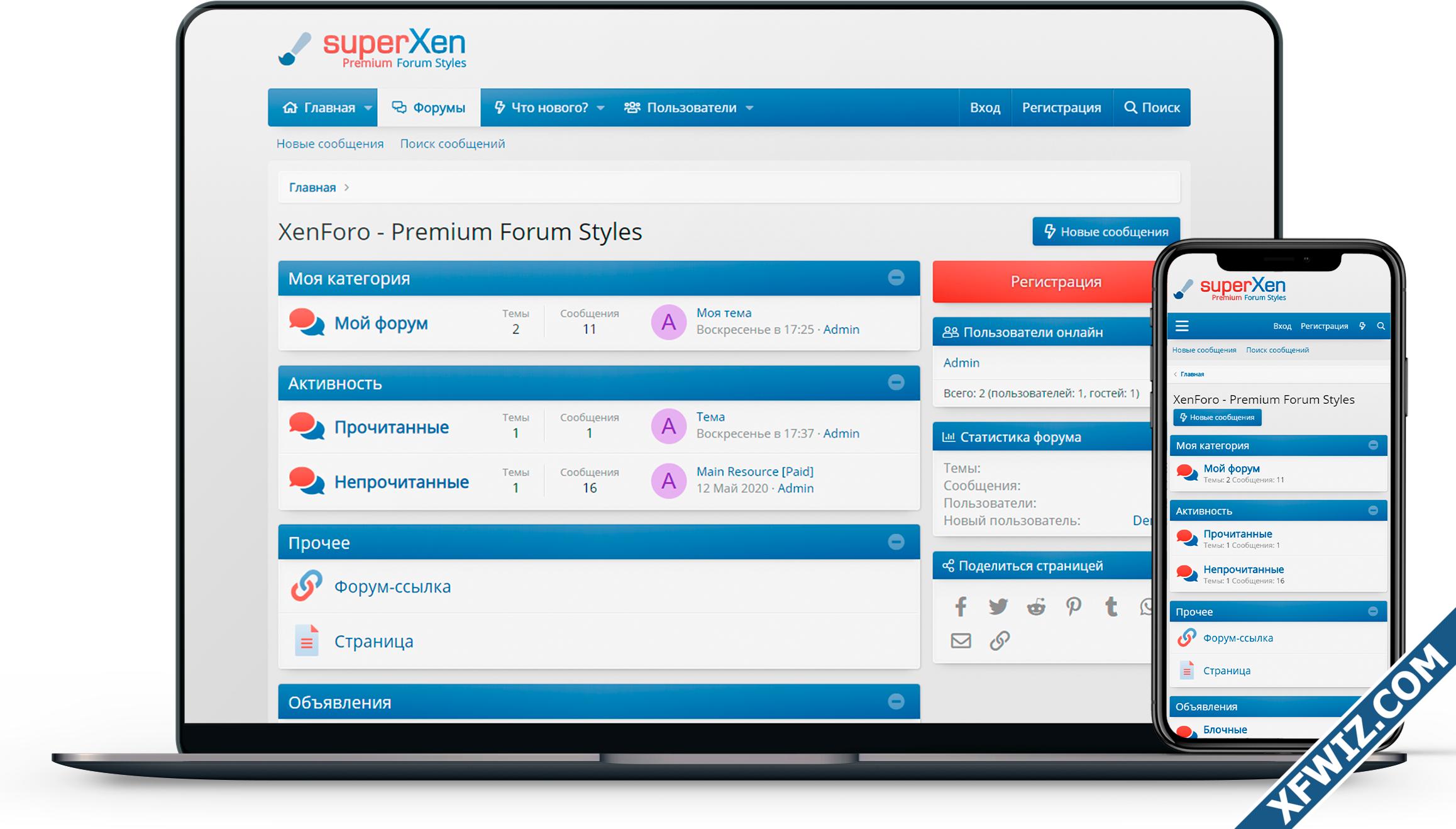Click the avatar beside Тема thread
The image size is (1456, 829).
[x=668, y=426]
